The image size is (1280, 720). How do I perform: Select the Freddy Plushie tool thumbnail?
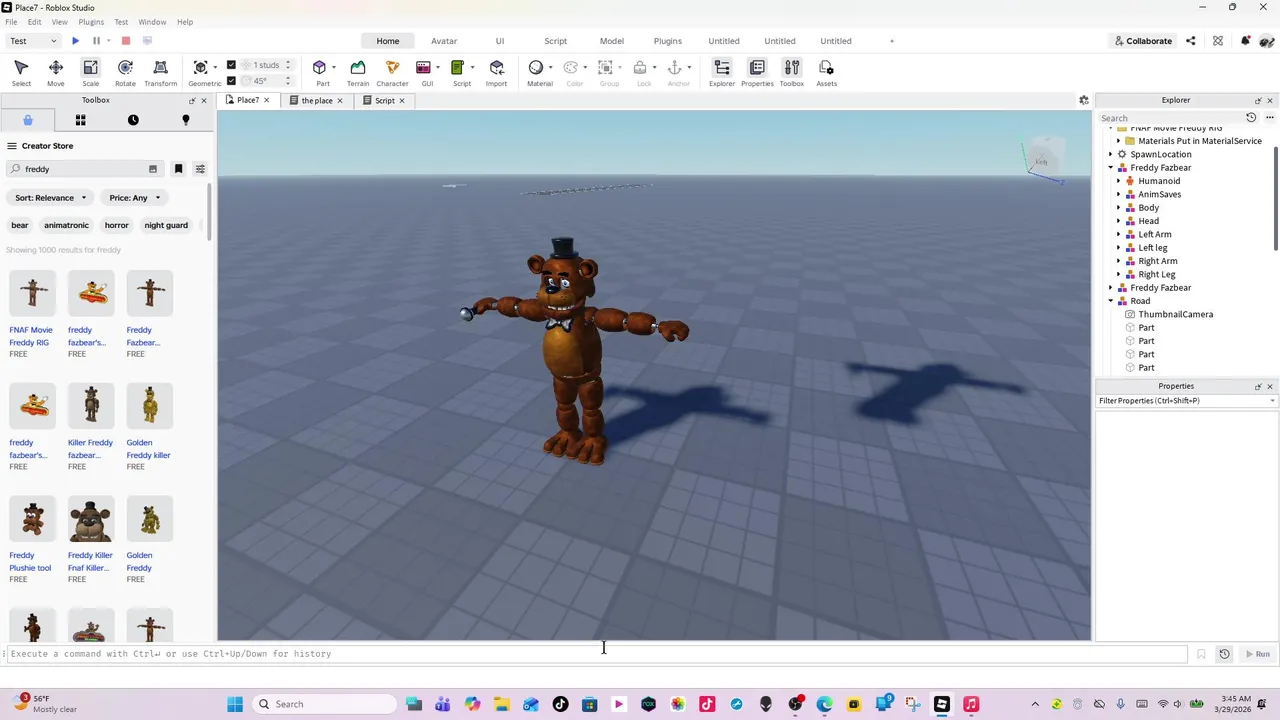(32, 519)
